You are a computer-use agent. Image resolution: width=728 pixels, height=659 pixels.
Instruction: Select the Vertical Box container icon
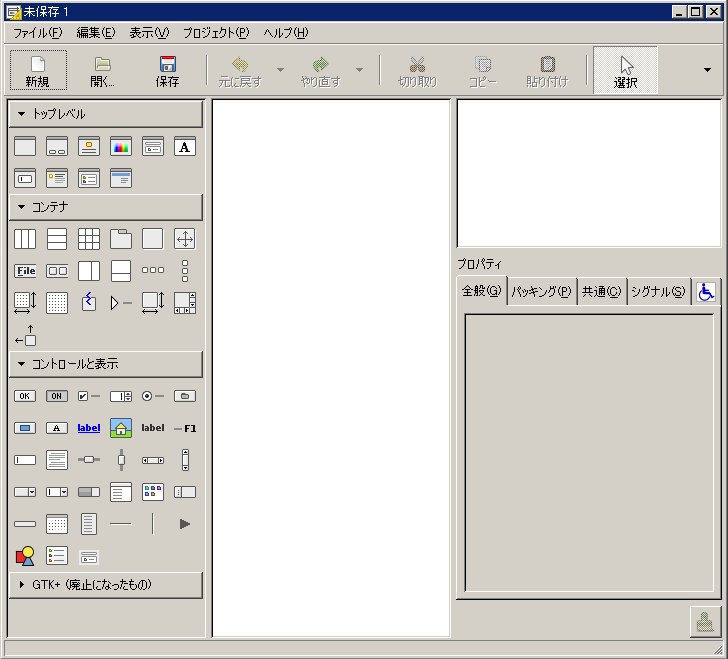click(x=57, y=239)
